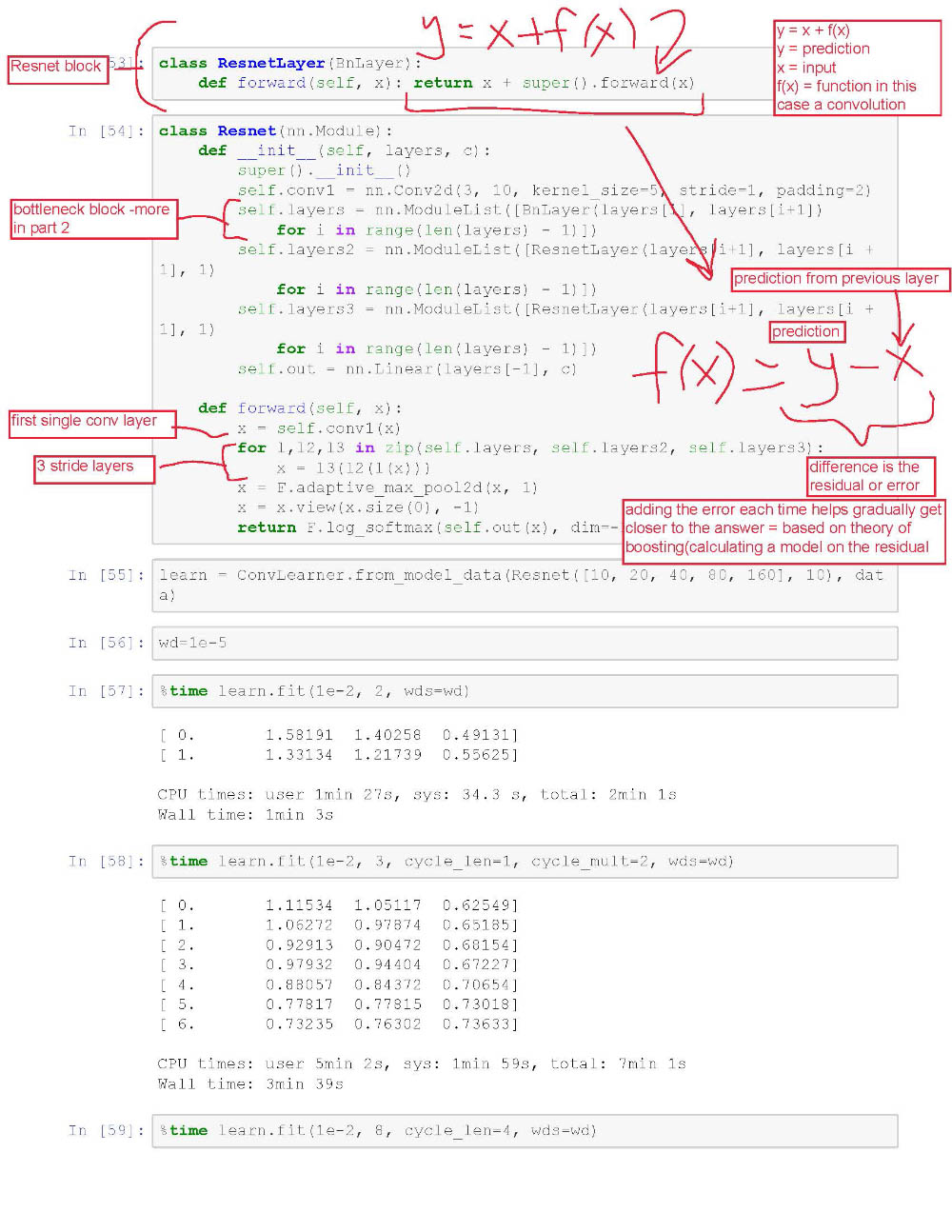952x1232 pixels.
Task: Select the 'difference is the residual or error' note
Action: (871, 476)
